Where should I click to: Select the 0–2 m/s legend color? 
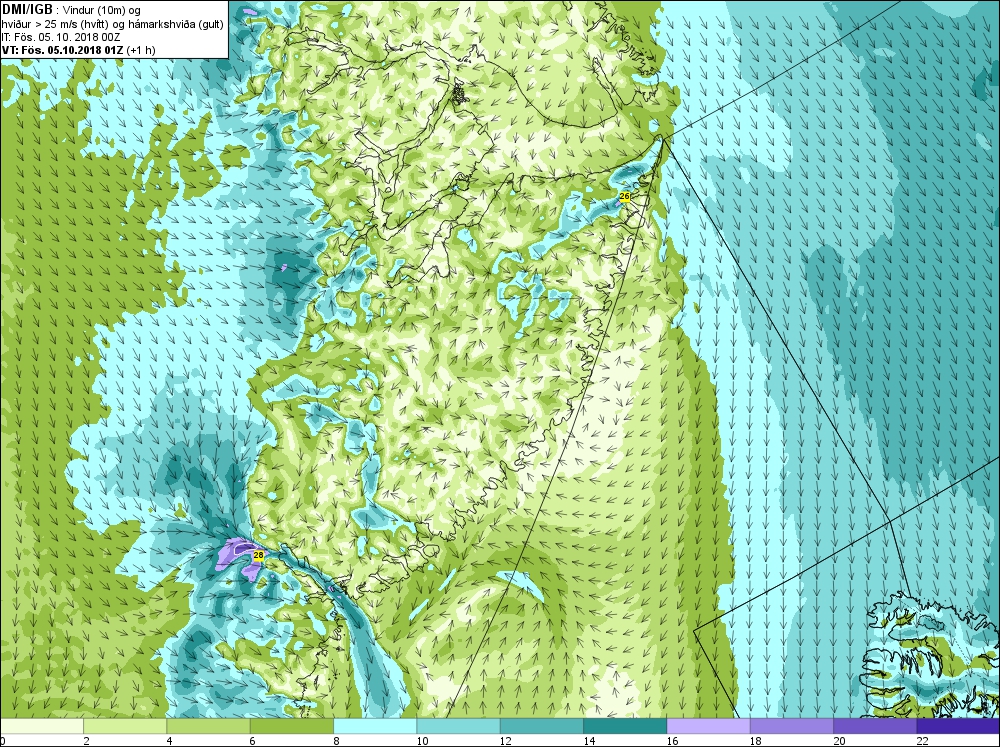[x=42, y=726]
